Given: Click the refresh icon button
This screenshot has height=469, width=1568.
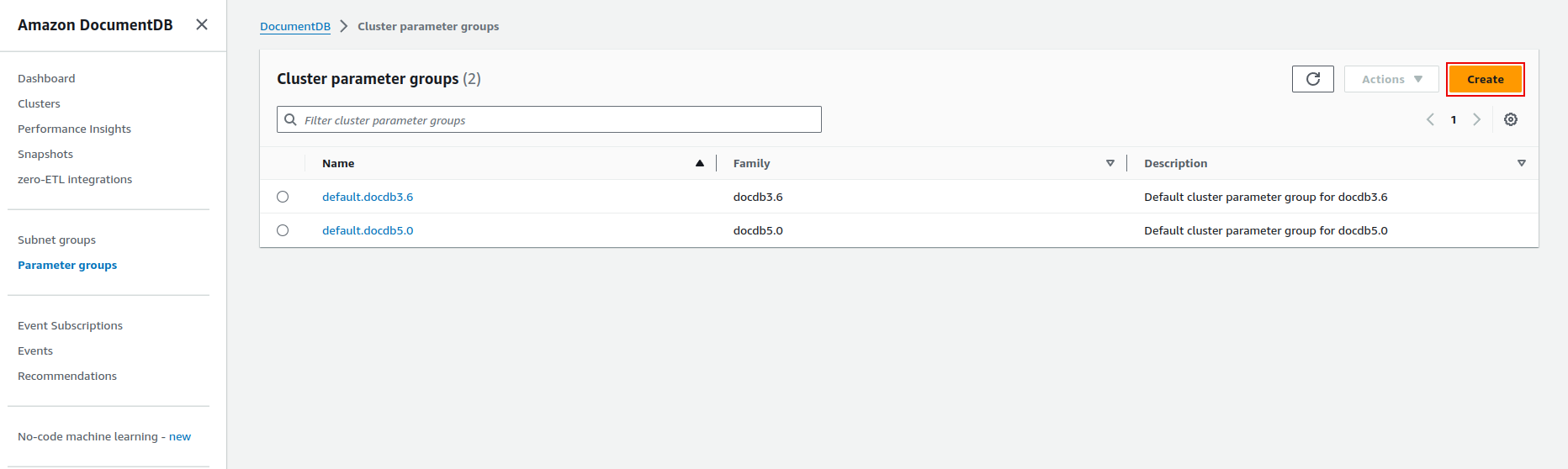Looking at the screenshot, I should tap(1312, 79).
